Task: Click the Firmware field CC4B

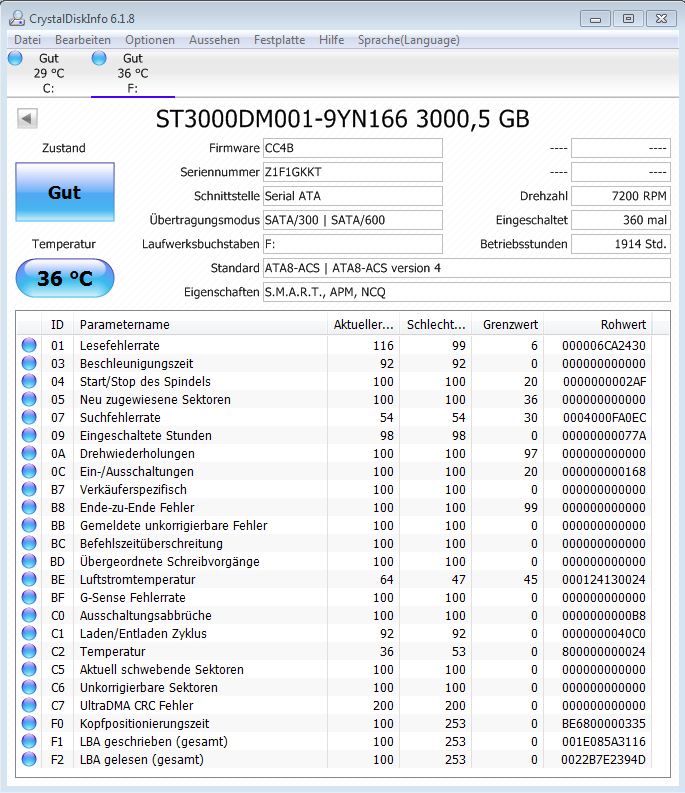Action: click(353, 148)
